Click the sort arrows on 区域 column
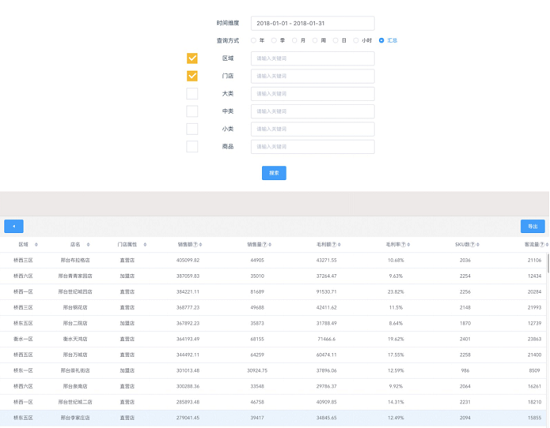 pos(36,245)
